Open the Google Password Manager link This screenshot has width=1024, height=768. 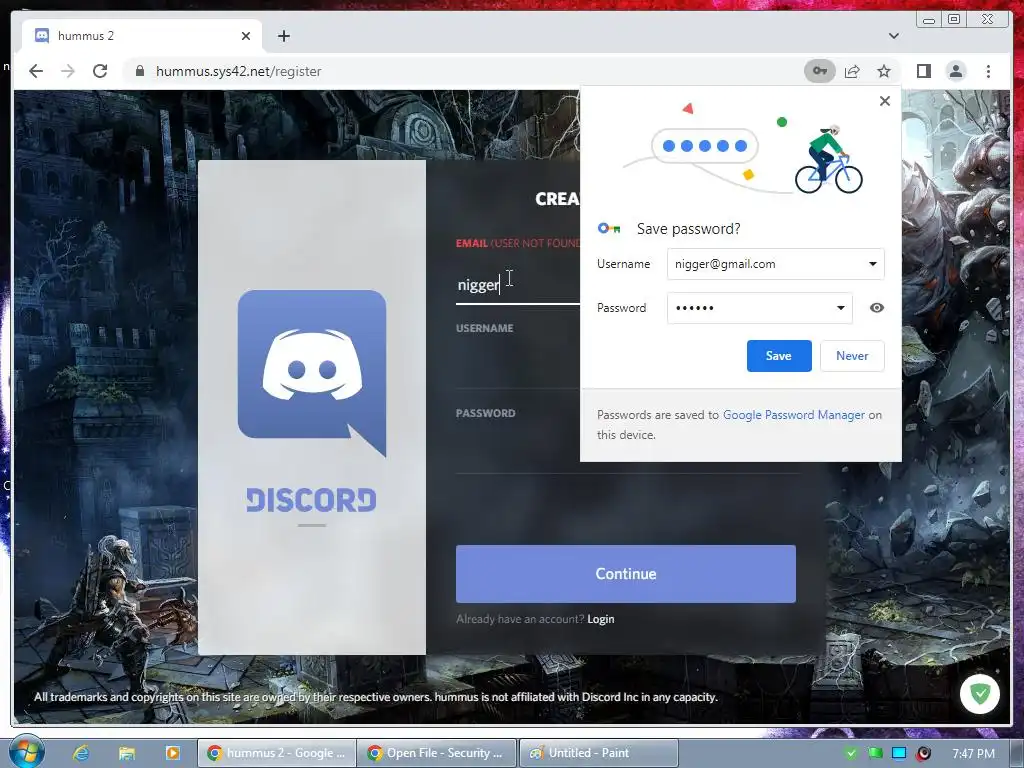793,415
